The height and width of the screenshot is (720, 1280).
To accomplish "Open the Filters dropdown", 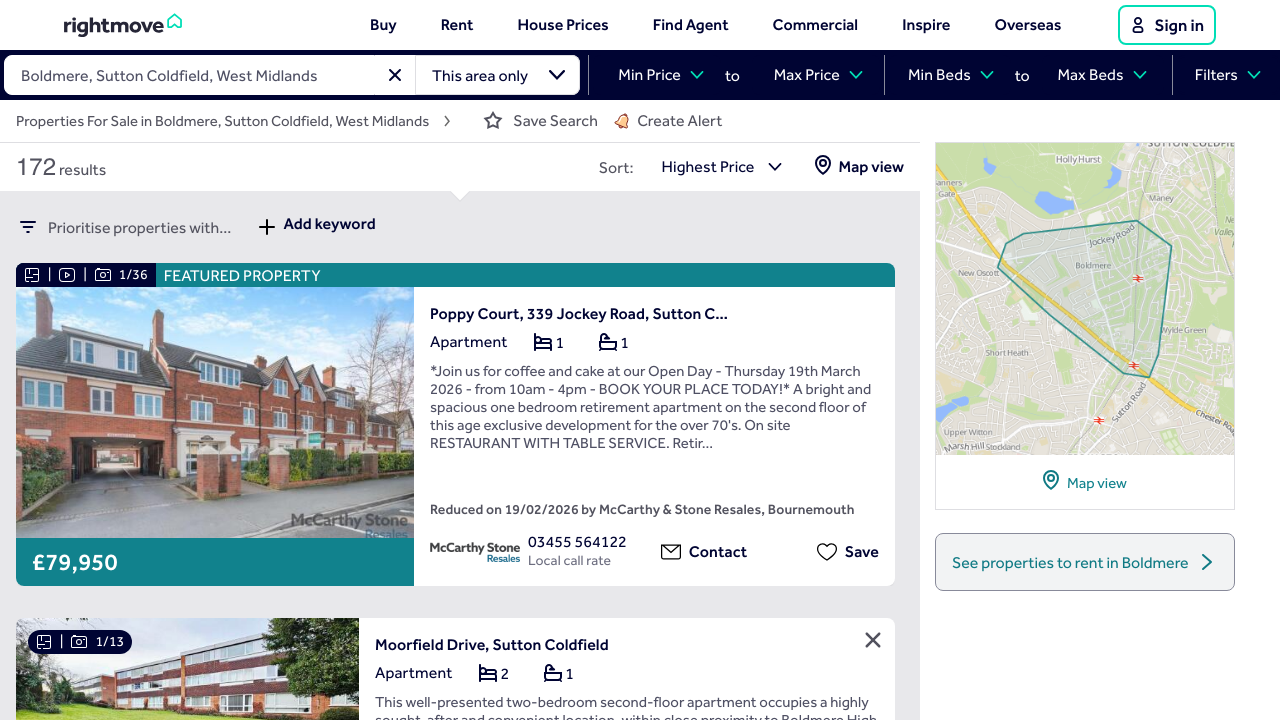I will pyautogui.click(x=1227, y=74).
